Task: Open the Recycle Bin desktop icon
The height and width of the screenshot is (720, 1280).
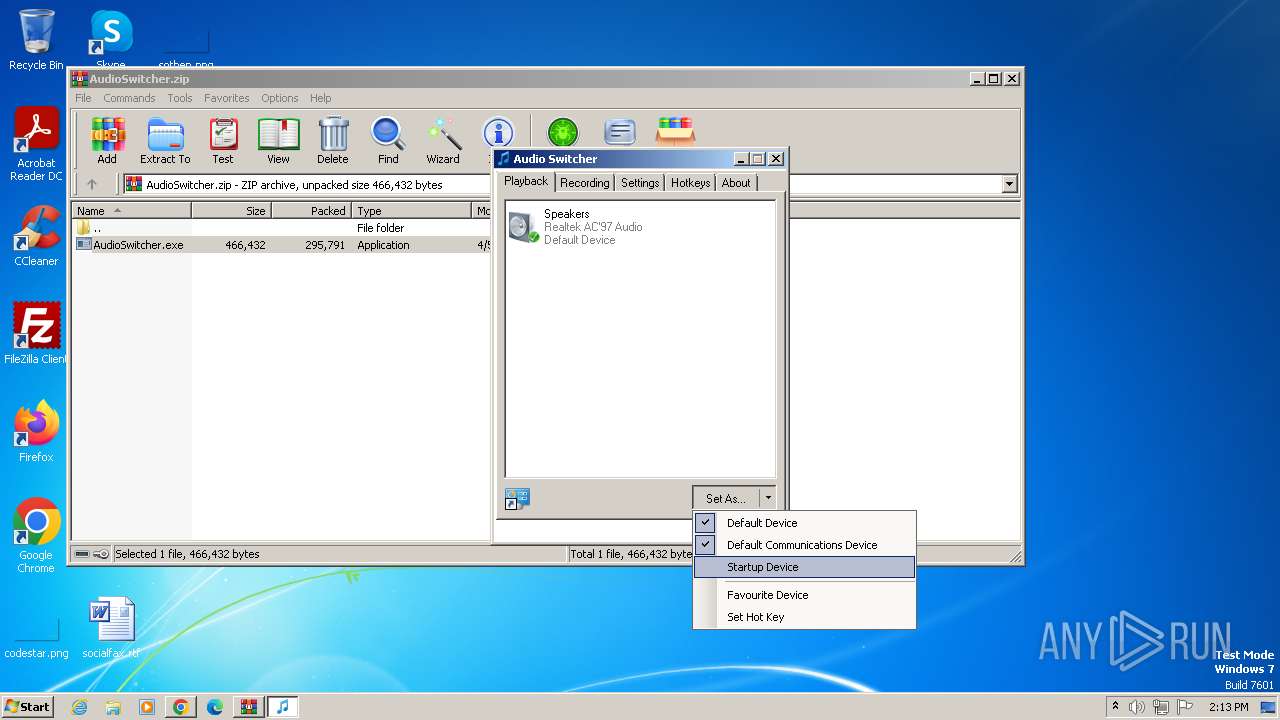Action: point(36,40)
